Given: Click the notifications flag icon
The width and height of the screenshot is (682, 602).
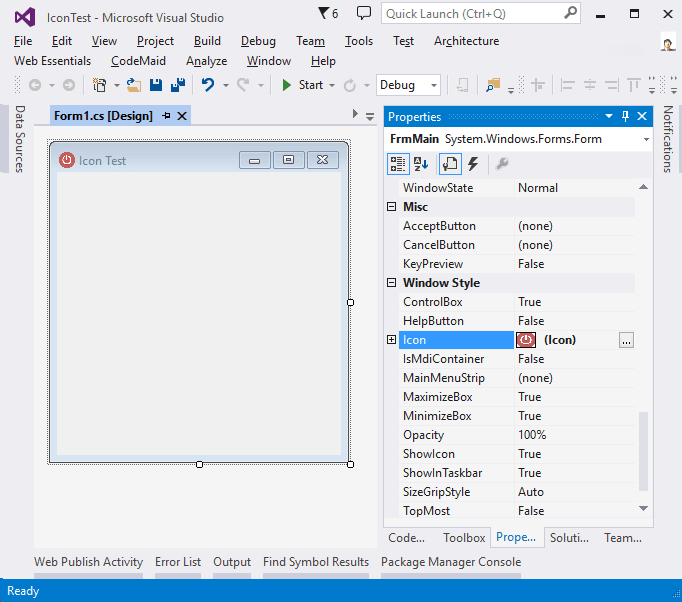Looking at the screenshot, I should click(x=322, y=13).
